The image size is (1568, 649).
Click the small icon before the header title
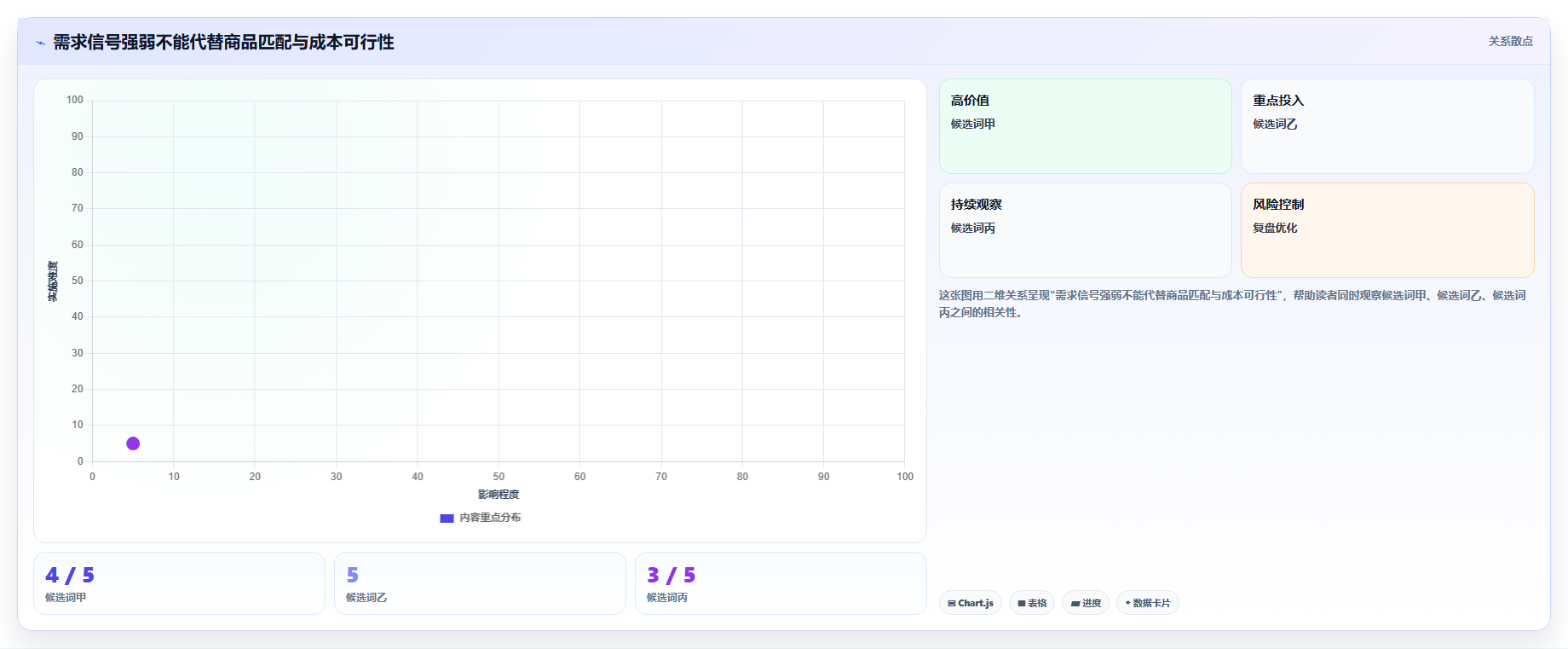tap(40, 43)
